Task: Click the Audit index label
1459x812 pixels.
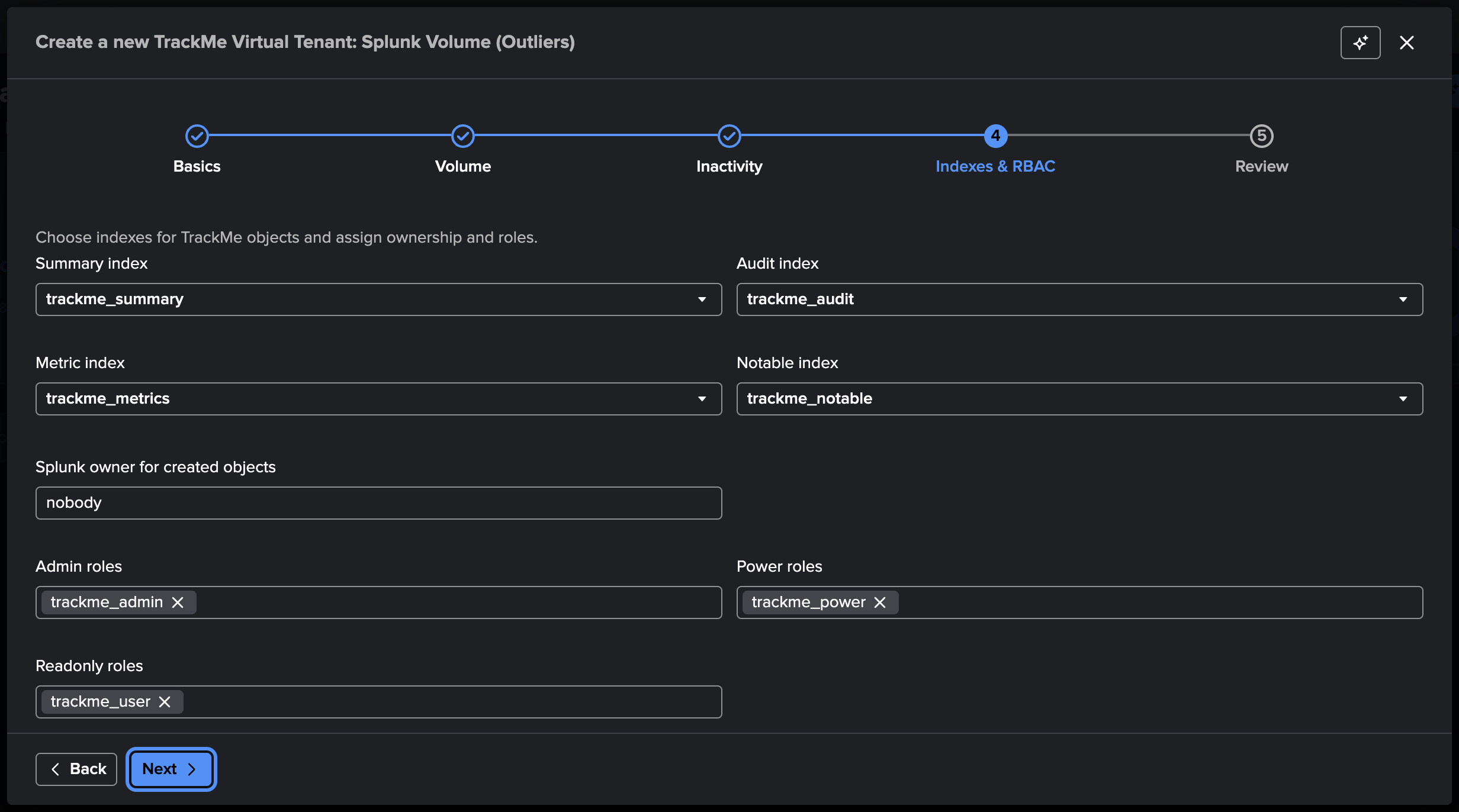Action: pos(777,263)
